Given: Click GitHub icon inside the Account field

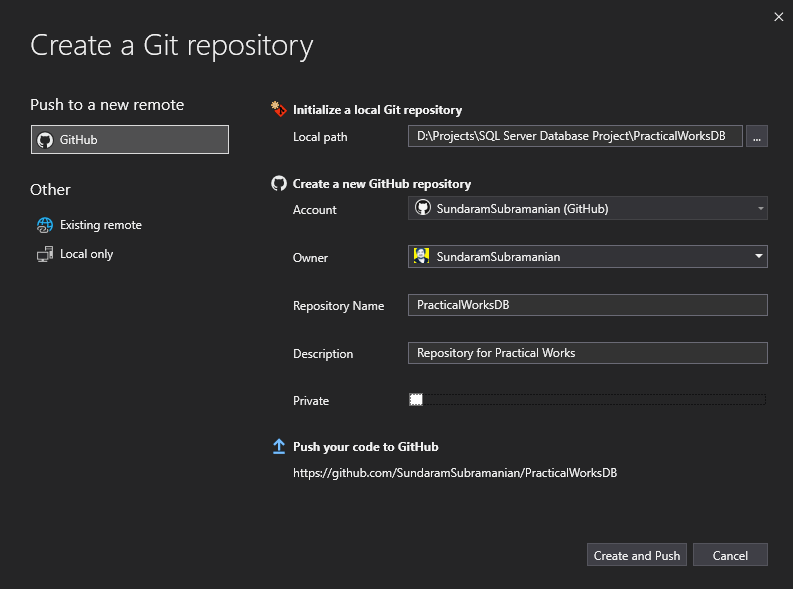Looking at the screenshot, I should click(422, 209).
